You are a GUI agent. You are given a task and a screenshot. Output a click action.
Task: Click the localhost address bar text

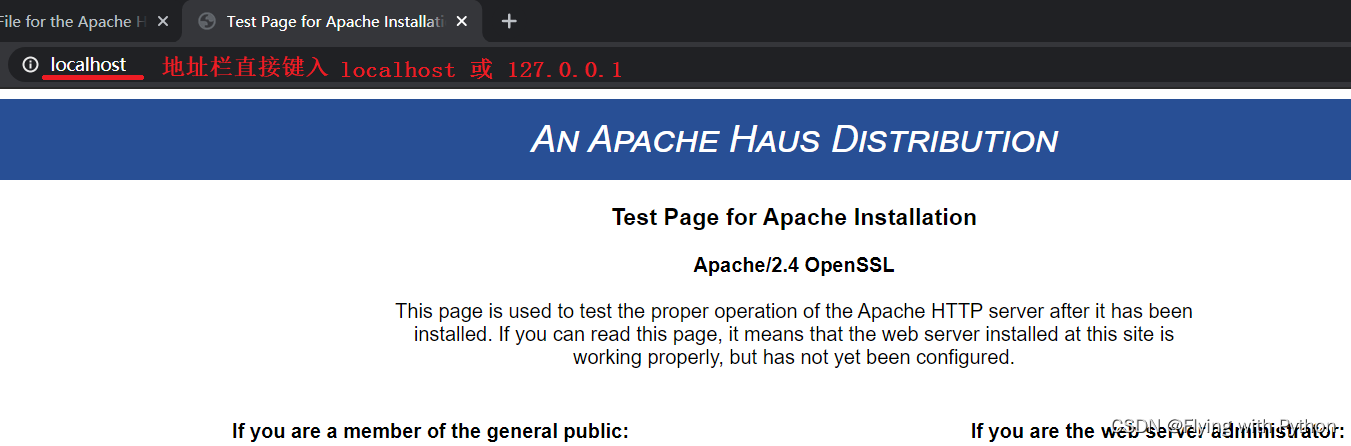click(x=89, y=65)
